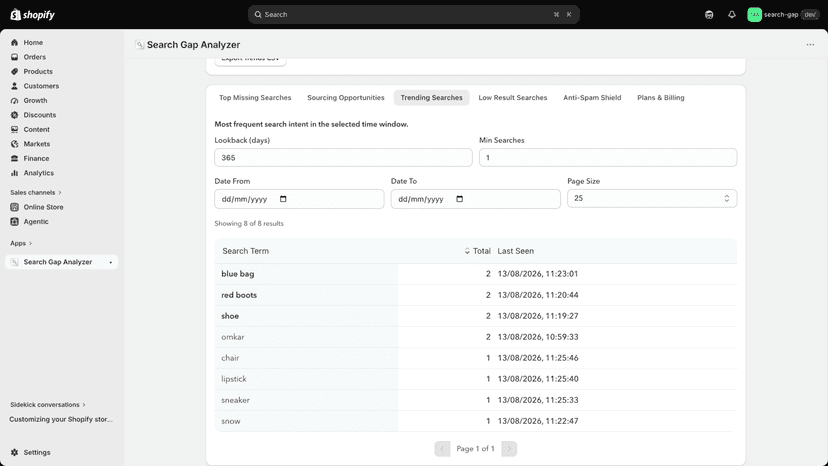The image size is (828, 466).
Task: Go to next results page
Action: click(x=509, y=449)
